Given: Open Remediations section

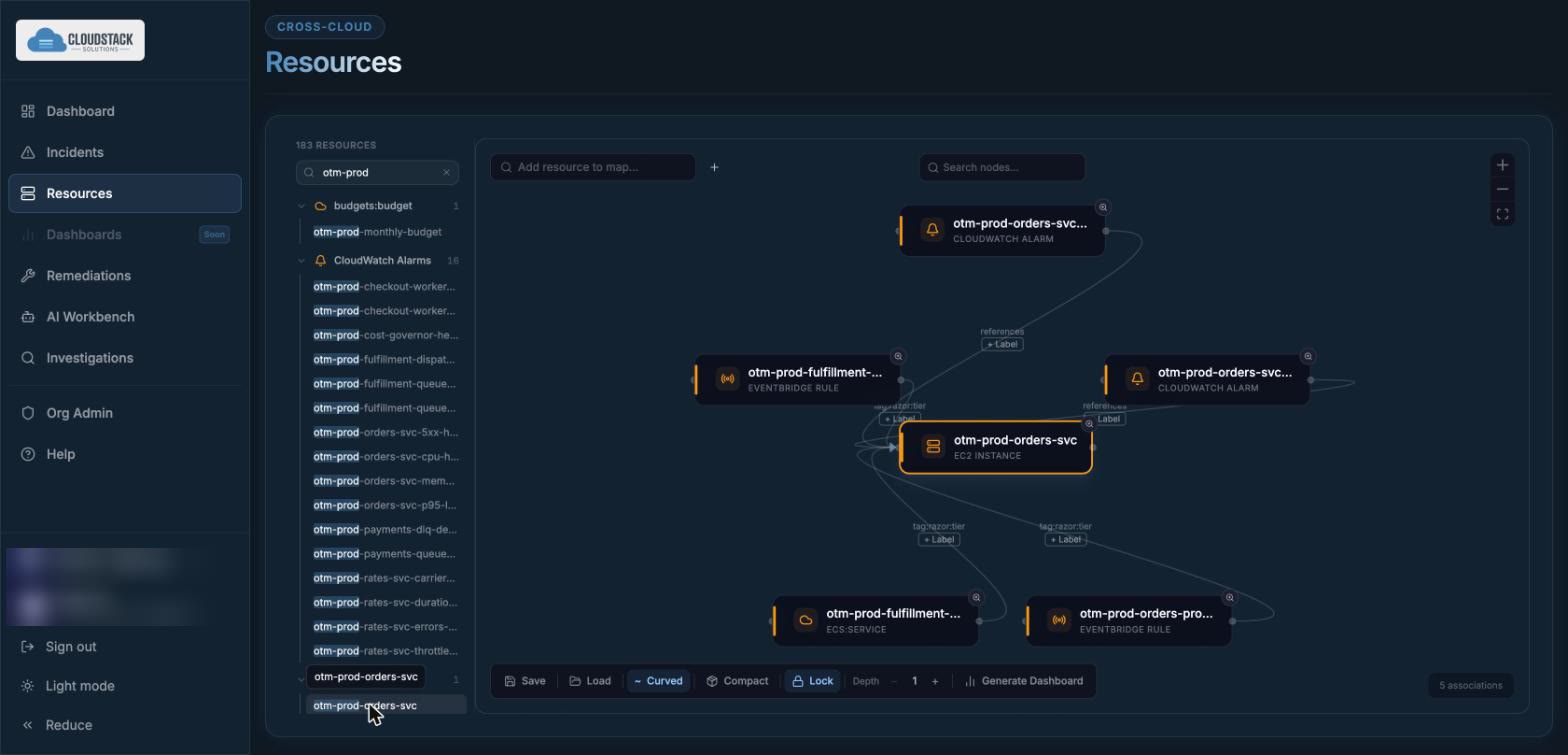Looking at the screenshot, I should tap(125, 275).
